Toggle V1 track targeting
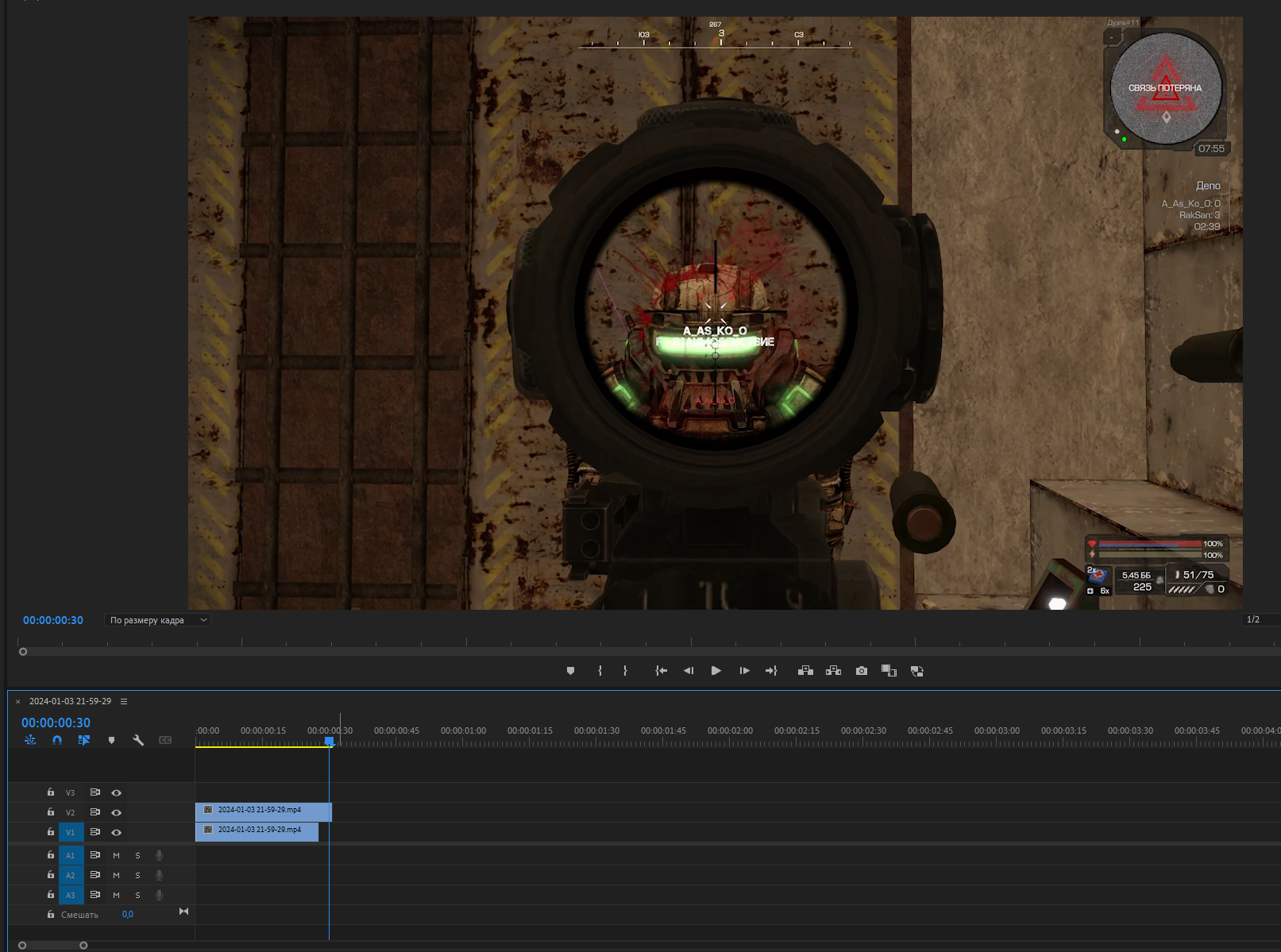Image resolution: width=1281 pixels, height=952 pixels. (x=71, y=832)
